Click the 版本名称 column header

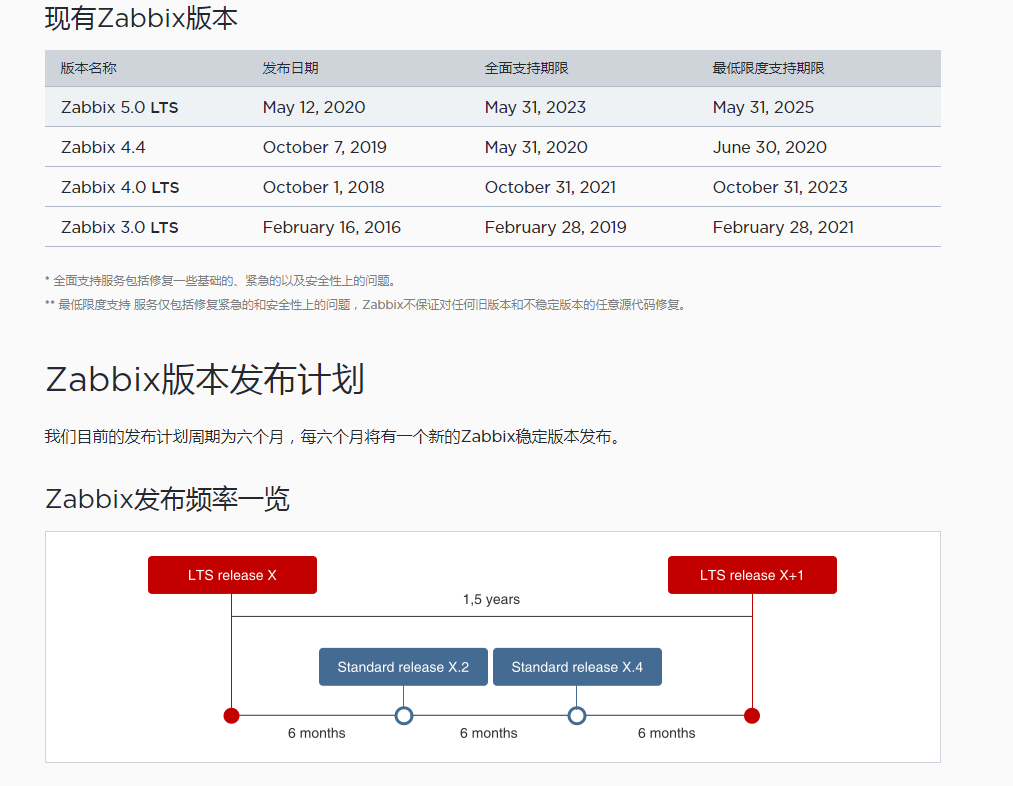point(89,68)
